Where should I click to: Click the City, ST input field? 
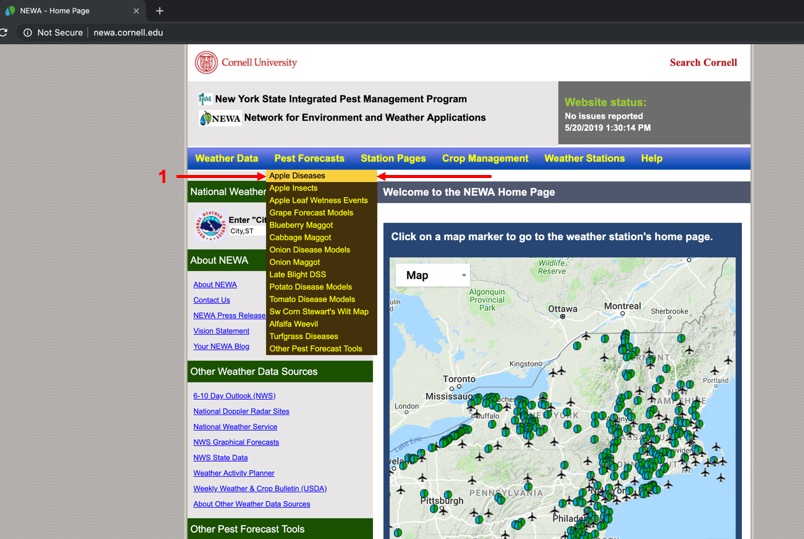pos(247,231)
